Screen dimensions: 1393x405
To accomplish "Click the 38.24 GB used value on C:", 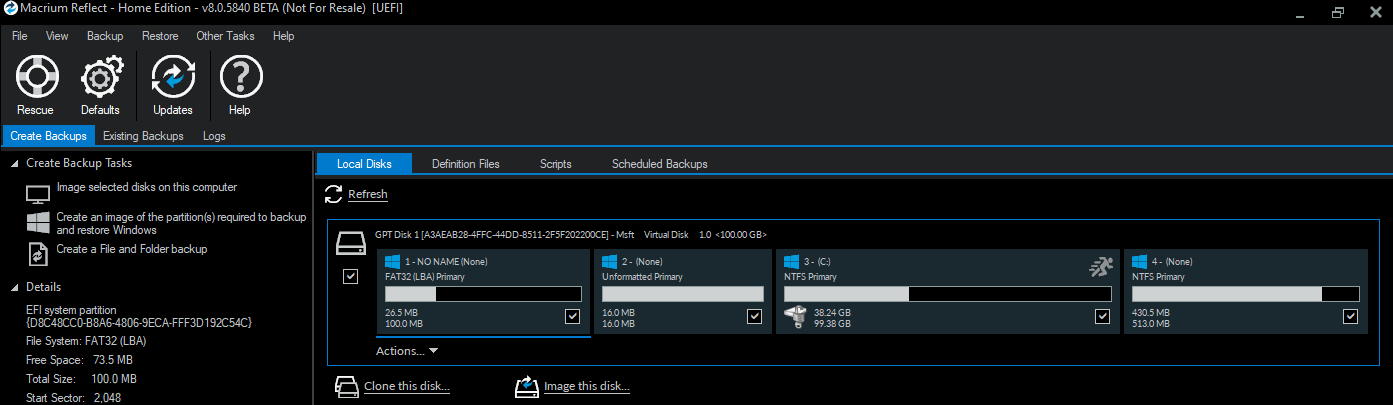I will tap(832, 312).
